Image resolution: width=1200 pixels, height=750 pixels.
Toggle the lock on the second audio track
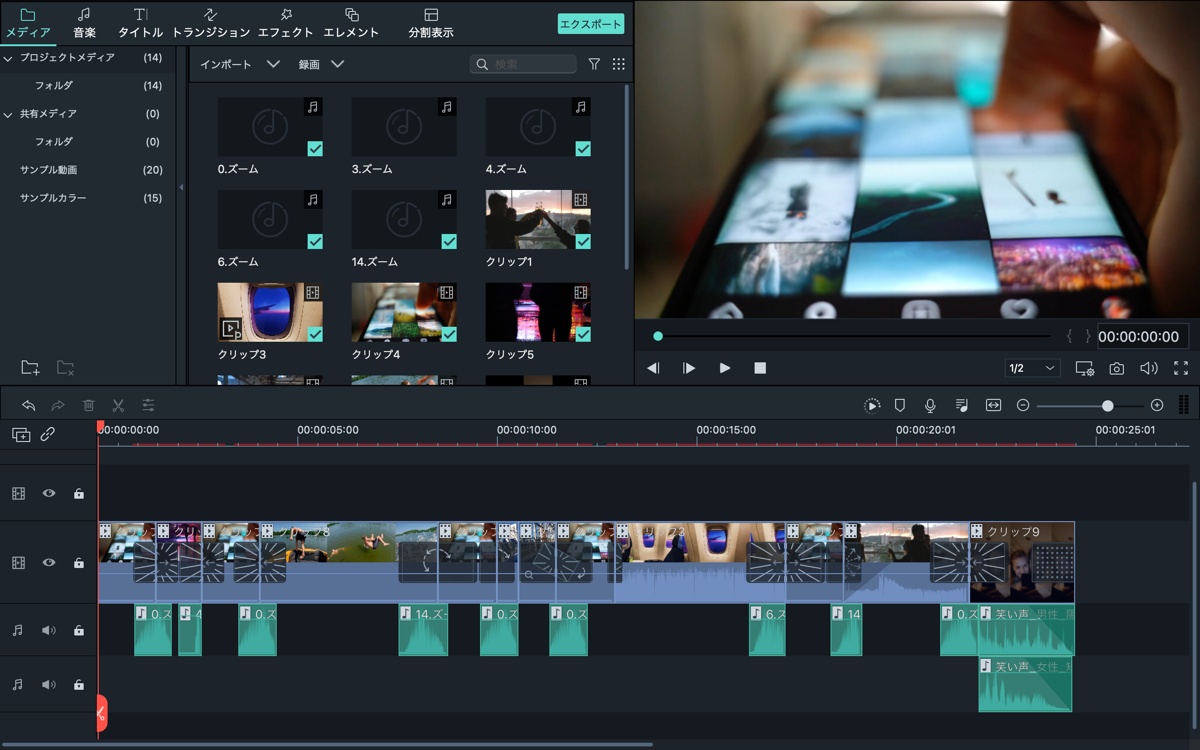(x=78, y=685)
